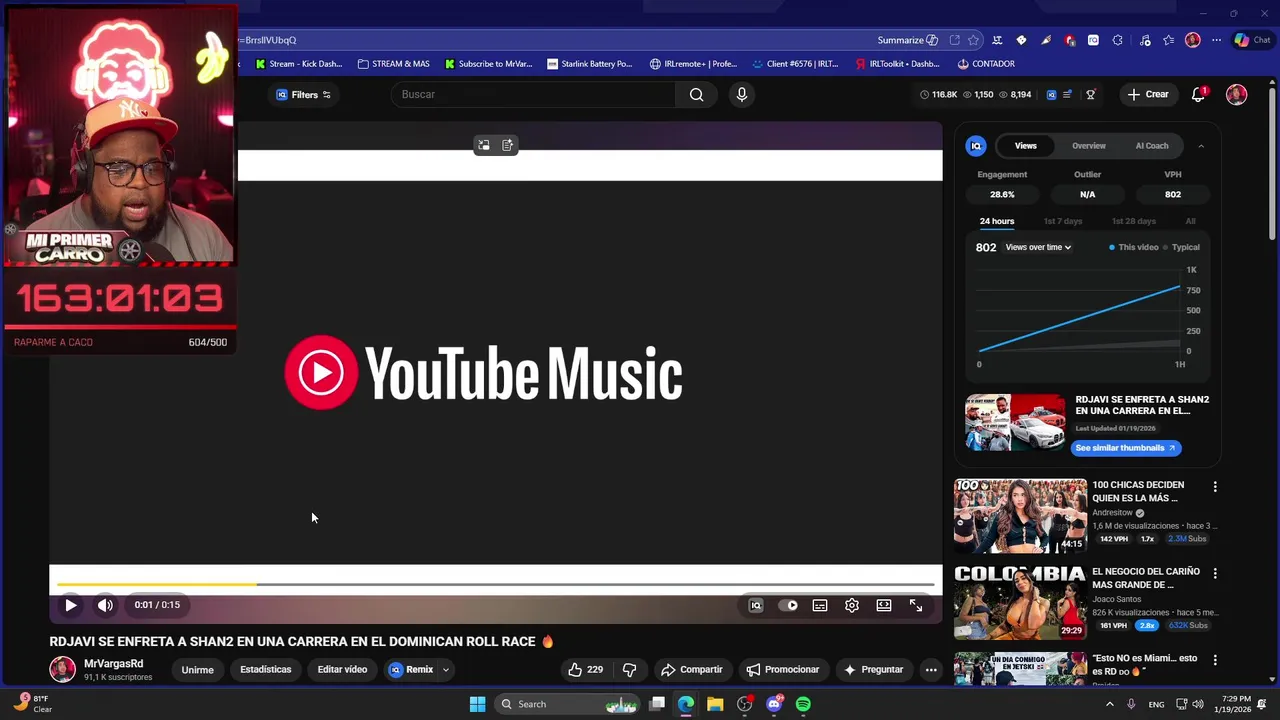Expand the Remix dropdown arrow

[446, 670]
